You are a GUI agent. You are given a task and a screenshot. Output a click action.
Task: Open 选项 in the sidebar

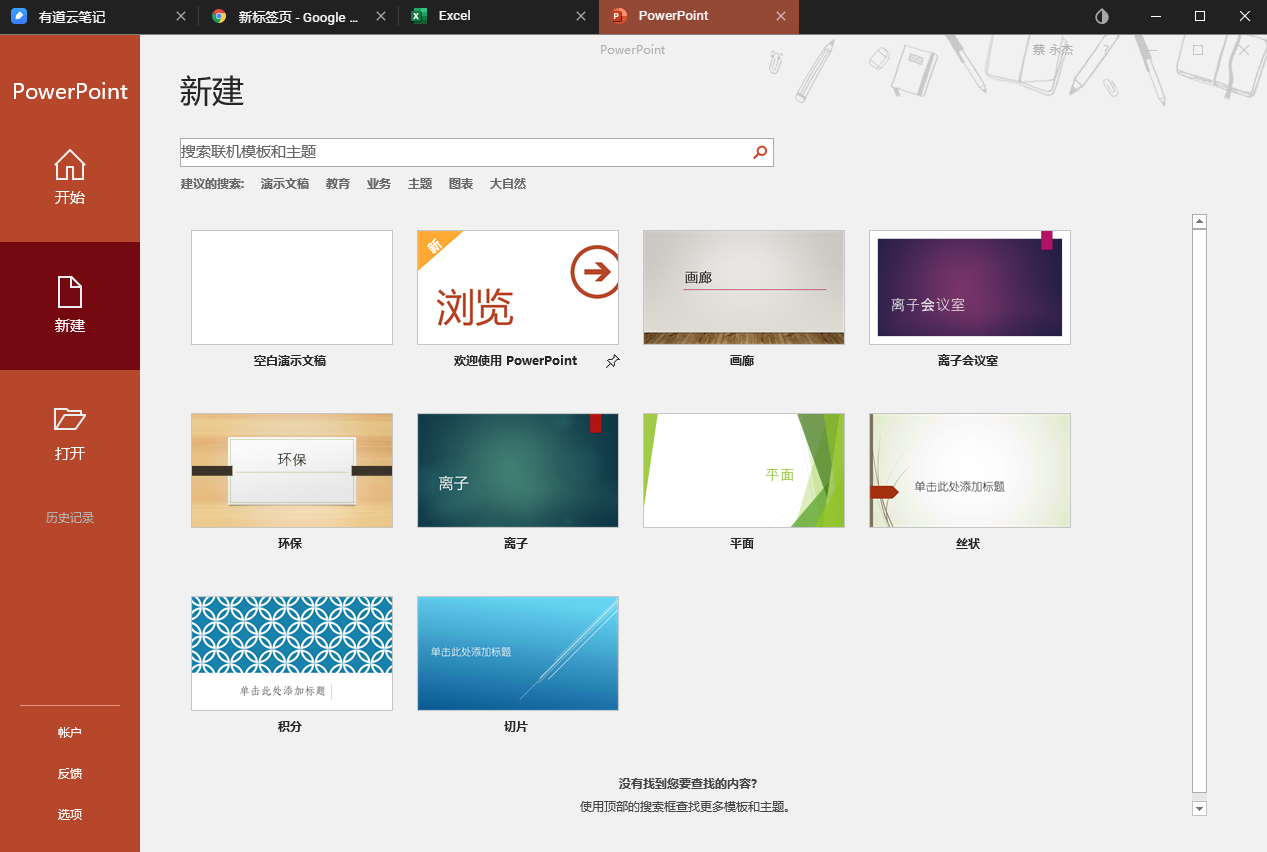pyautogui.click(x=70, y=815)
